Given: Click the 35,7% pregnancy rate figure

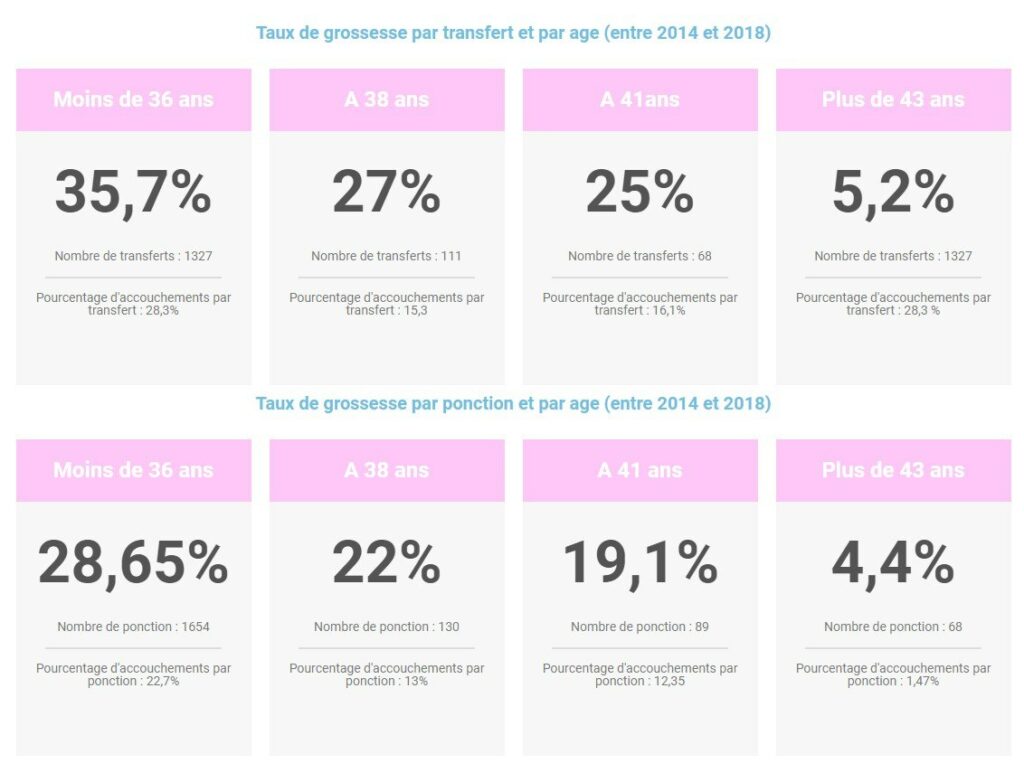Looking at the screenshot, I should click(x=133, y=192).
